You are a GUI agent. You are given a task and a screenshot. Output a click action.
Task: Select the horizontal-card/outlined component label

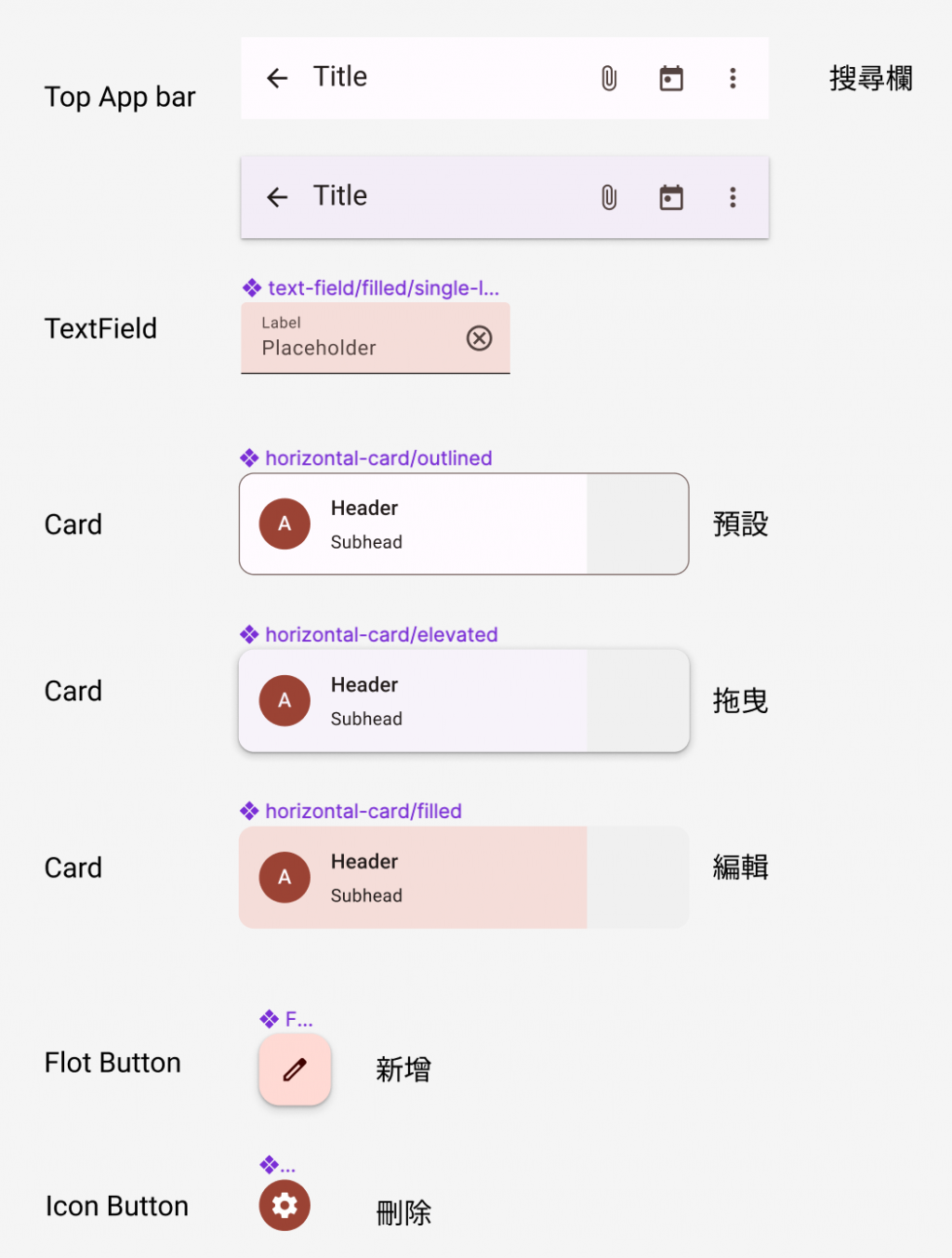[377, 458]
